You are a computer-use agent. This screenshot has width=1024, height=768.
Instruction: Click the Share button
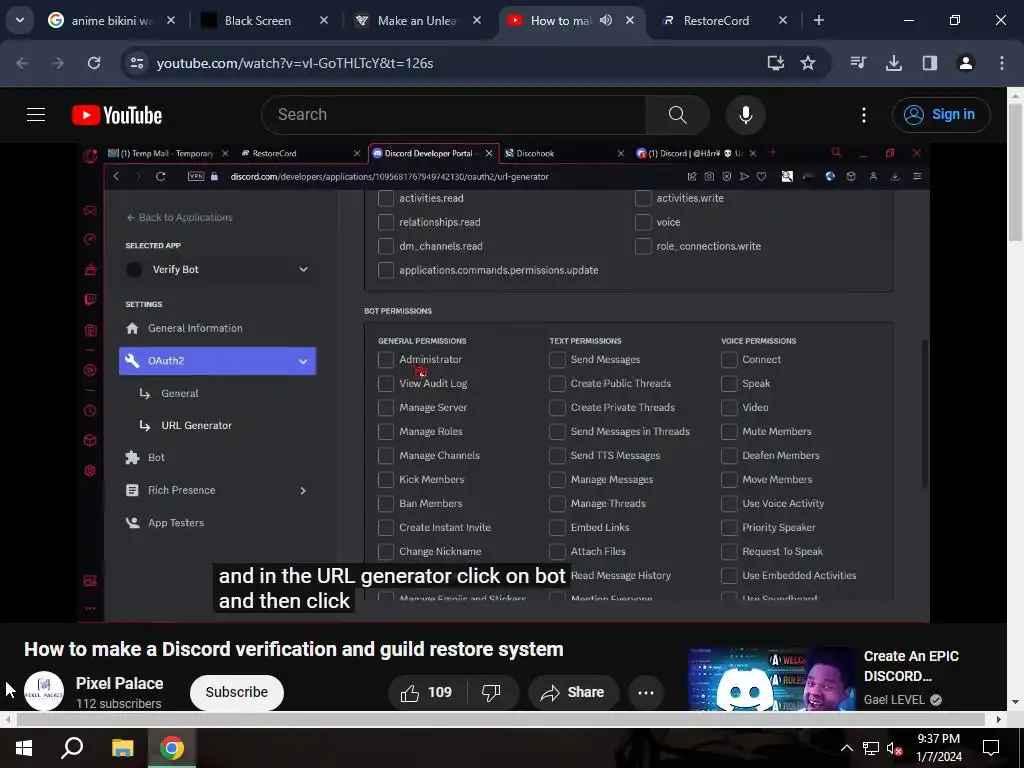pyautogui.click(x=573, y=692)
